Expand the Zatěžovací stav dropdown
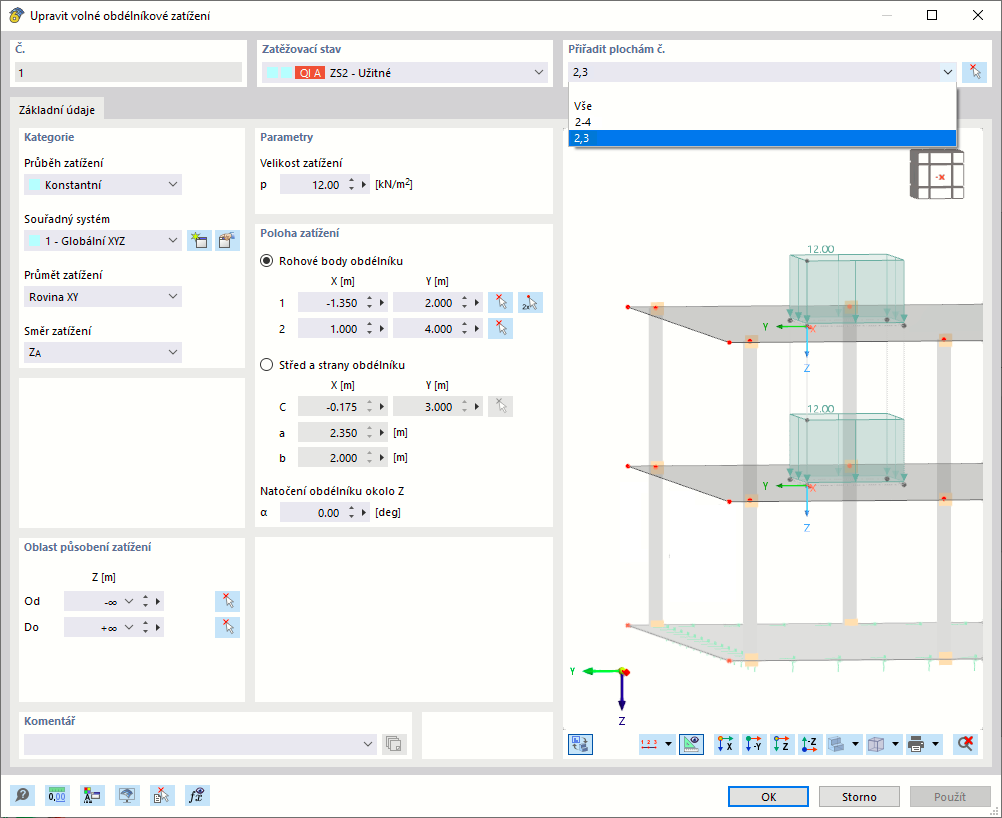Screen dimensions: 1002x818 pyautogui.click(x=539, y=73)
